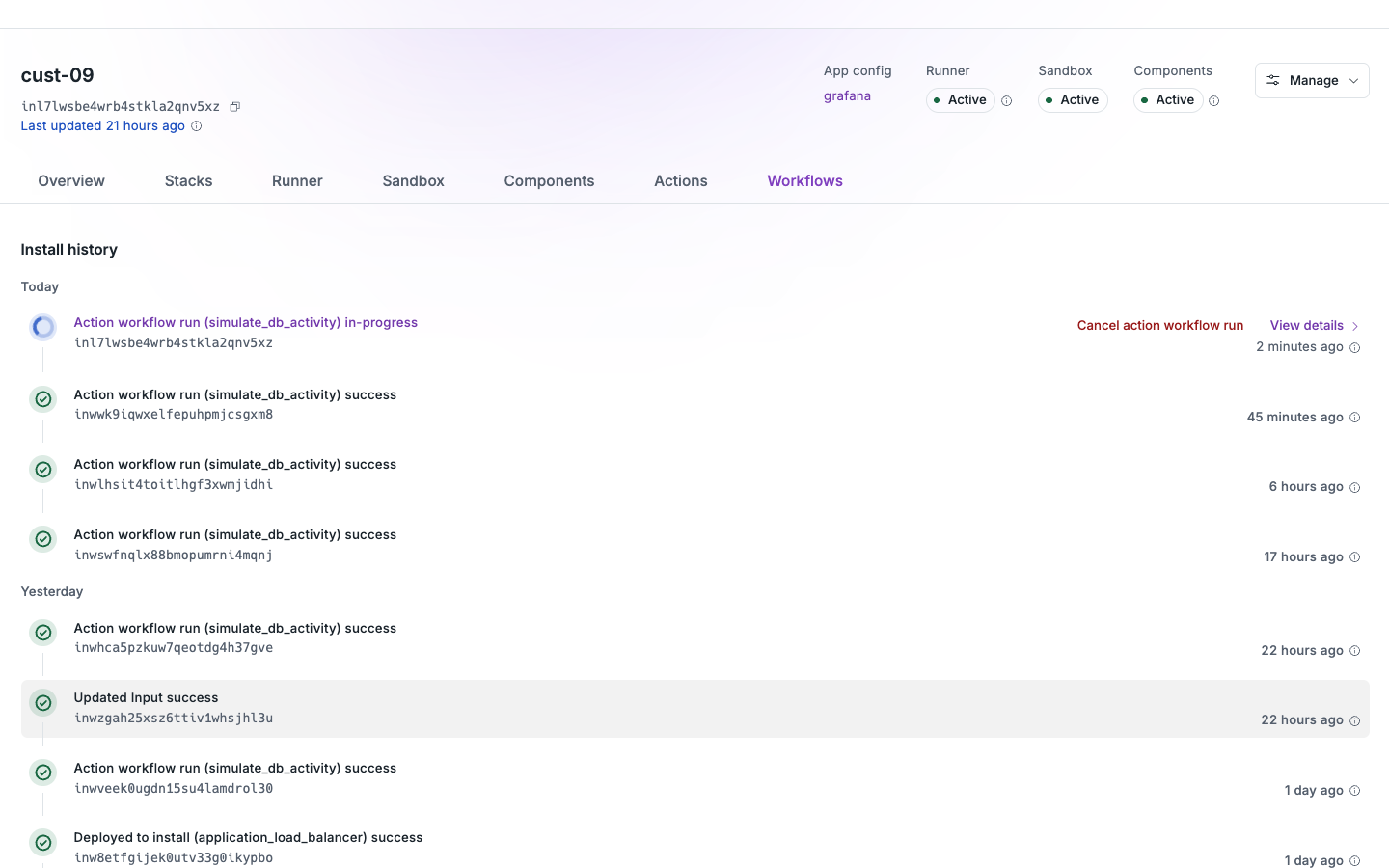The image size is (1389, 868).
Task: Click the info icon next to Last updated text
Action: [x=196, y=125]
